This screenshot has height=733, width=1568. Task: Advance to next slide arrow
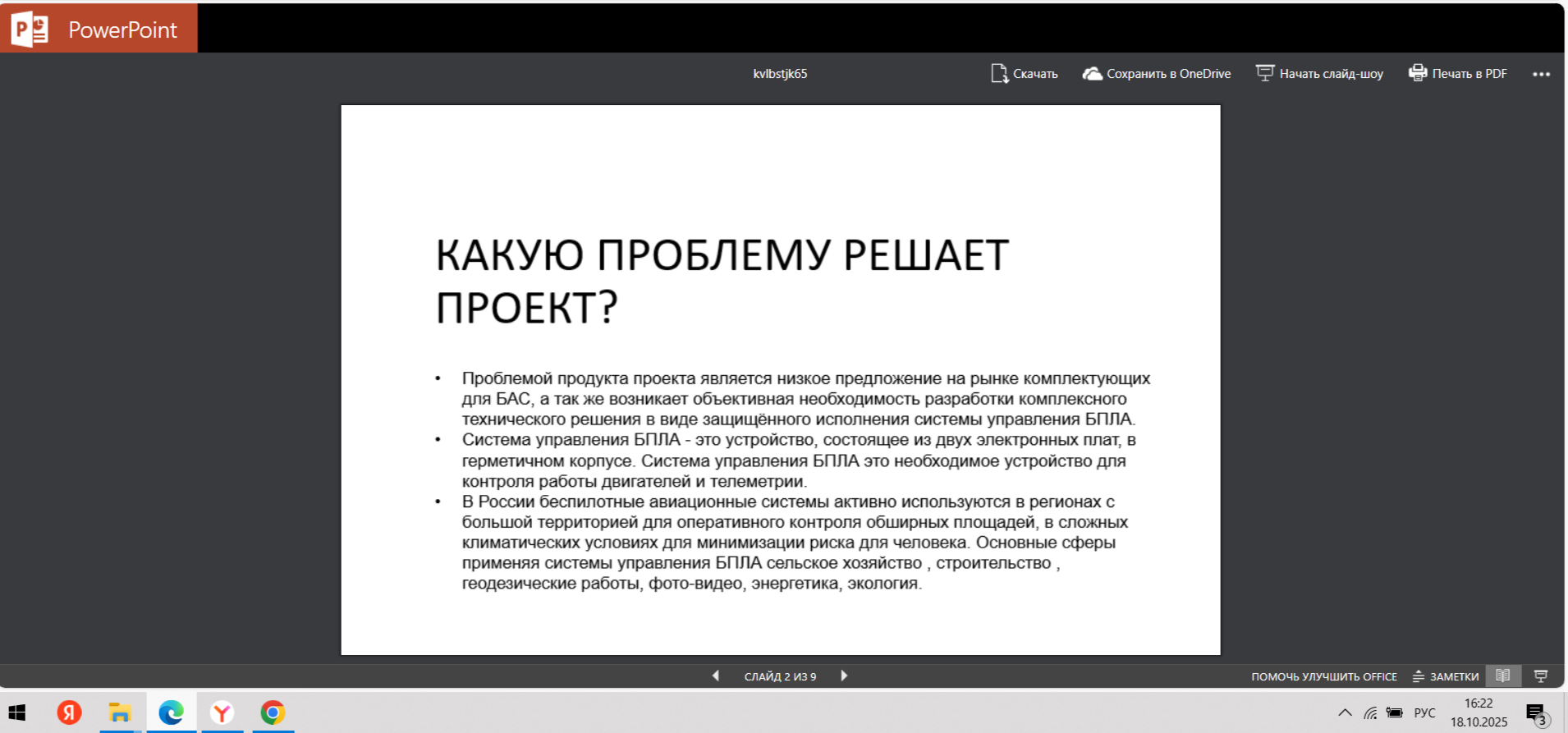coord(844,676)
